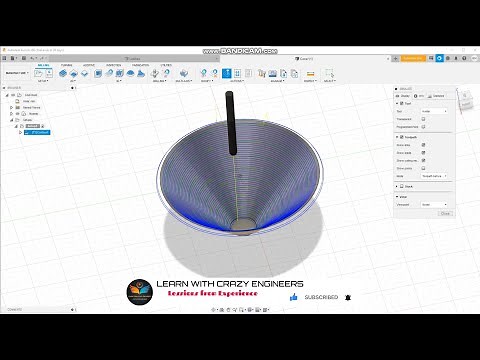Screen dimensions: 480x360
Task: Switch to Display tab in Simulate panel
Action: [402, 96]
